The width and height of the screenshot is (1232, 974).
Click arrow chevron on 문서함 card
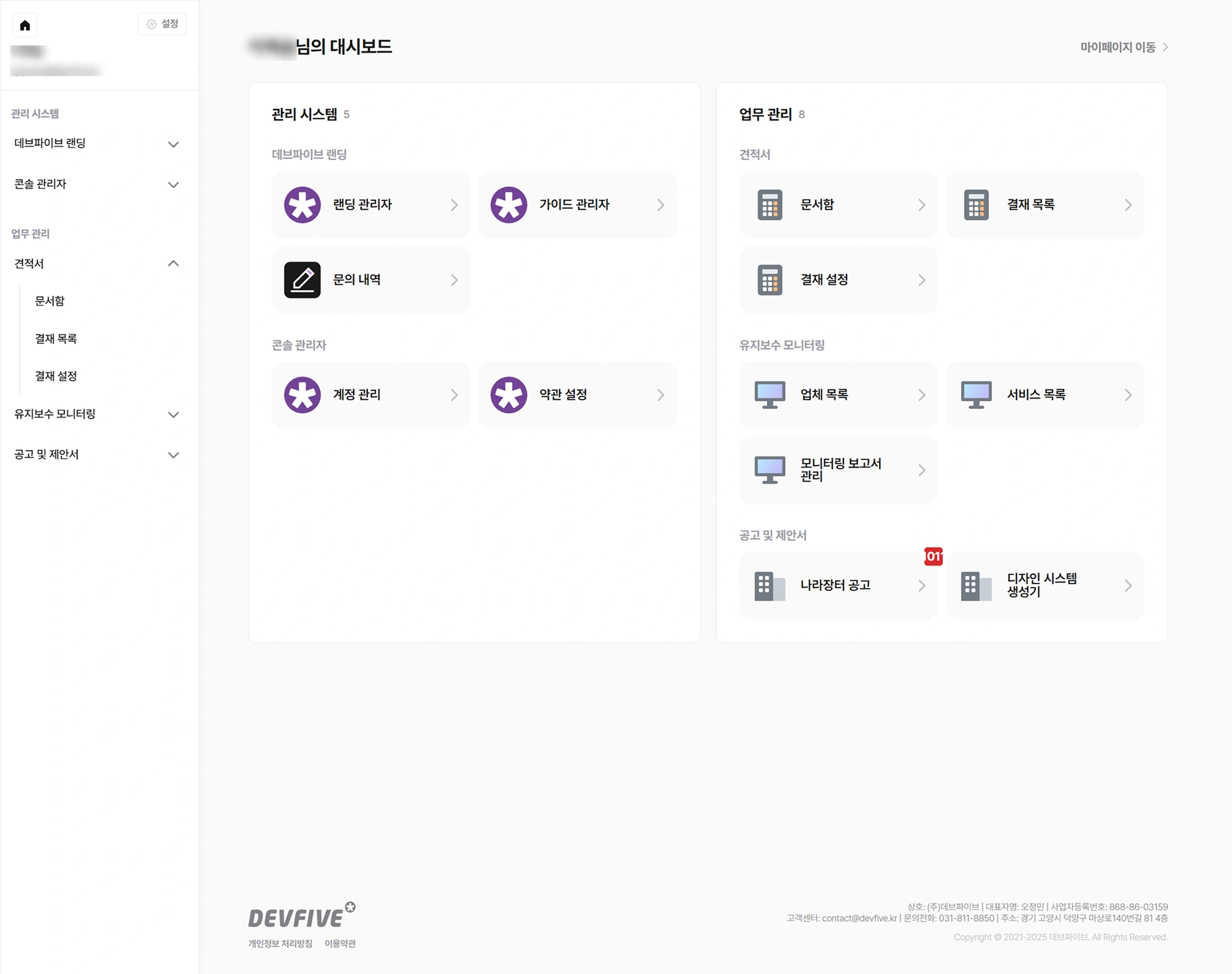pos(922,205)
